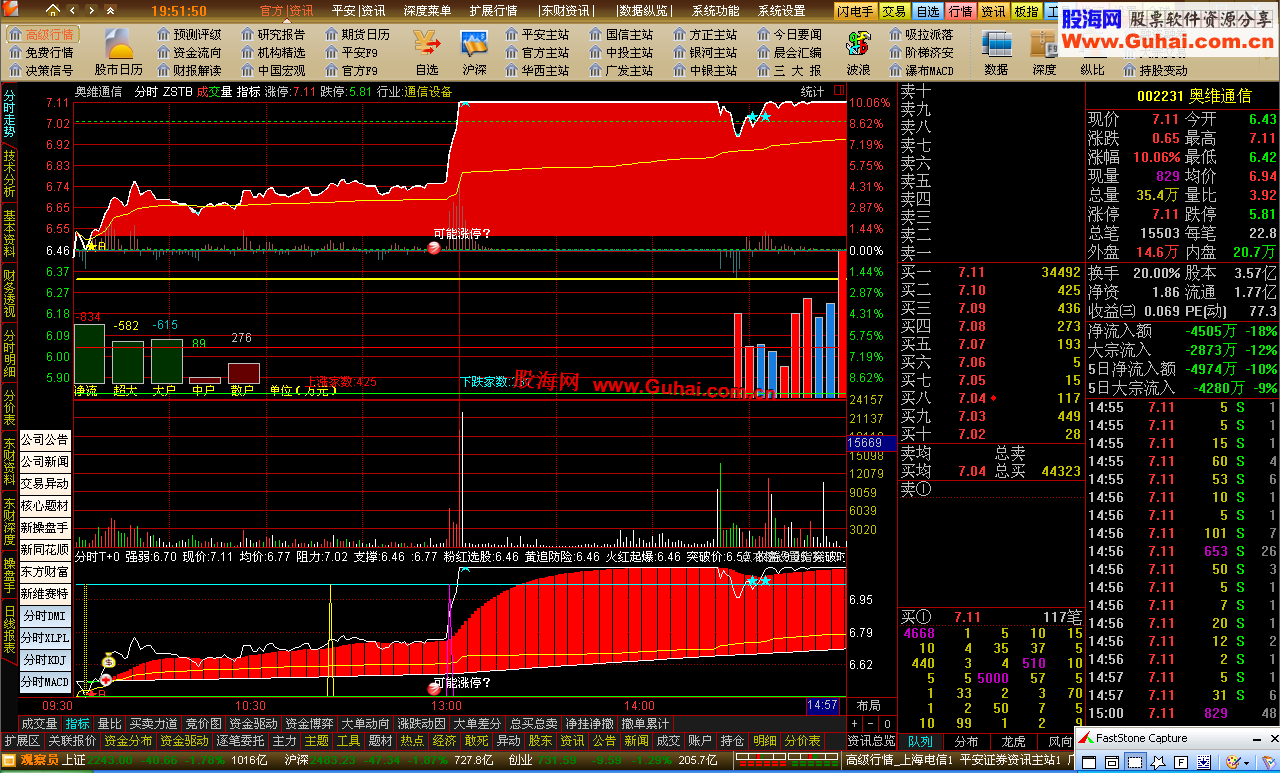Image resolution: width=1280 pixels, height=773 pixels.
Task: Select the 撤单累计 indicator tab
Action: [x=645, y=723]
